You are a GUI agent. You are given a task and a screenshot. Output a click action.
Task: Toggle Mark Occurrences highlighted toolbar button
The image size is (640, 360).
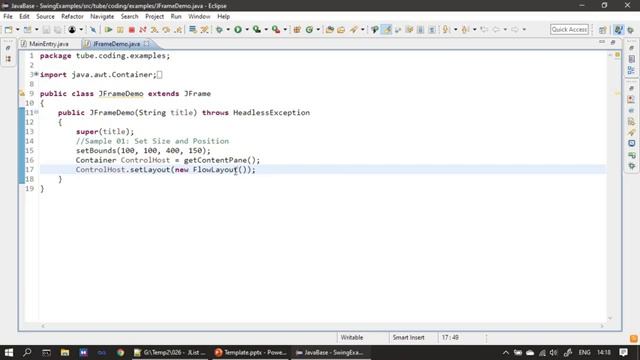point(386,30)
